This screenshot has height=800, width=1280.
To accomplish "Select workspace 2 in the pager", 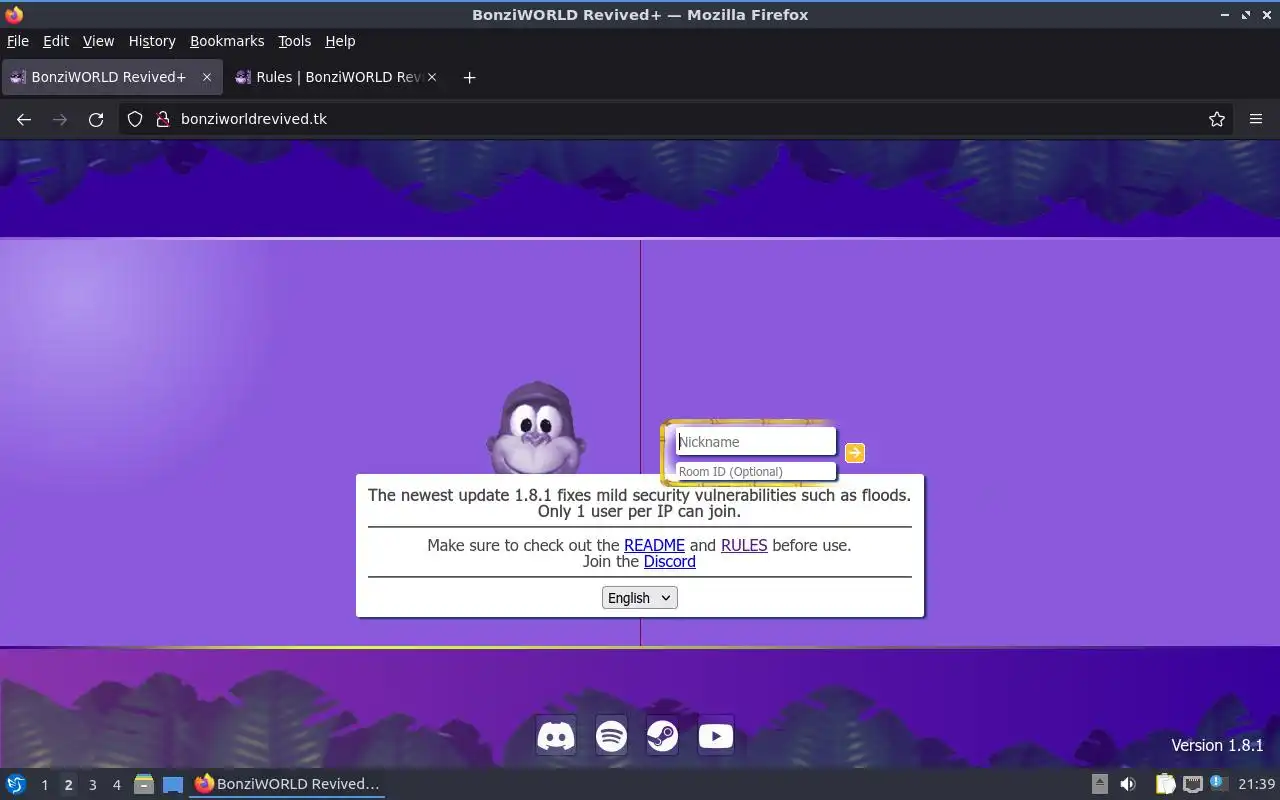I will pos(68,784).
